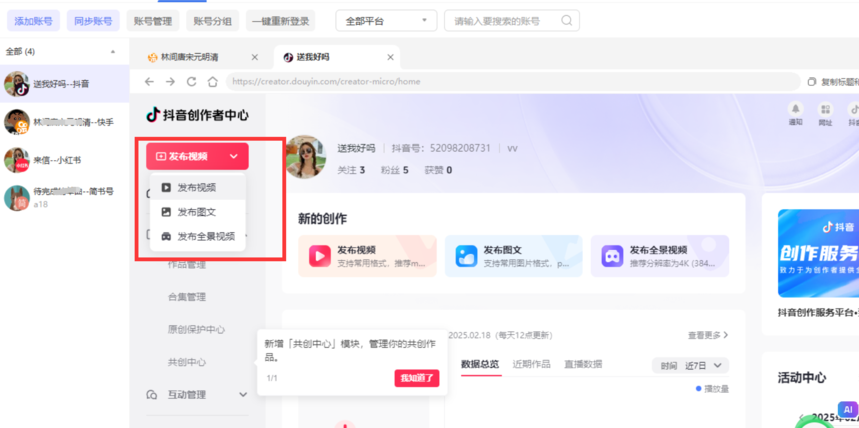
Task: Click the 送我好吗 profile avatar
Action: tap(306, 157)
